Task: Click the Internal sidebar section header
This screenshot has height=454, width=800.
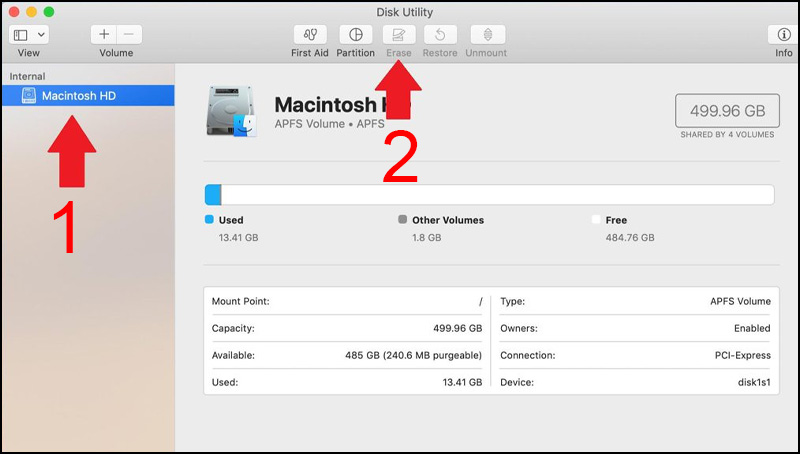Action: pyautogui.click(x=27, y=77)
